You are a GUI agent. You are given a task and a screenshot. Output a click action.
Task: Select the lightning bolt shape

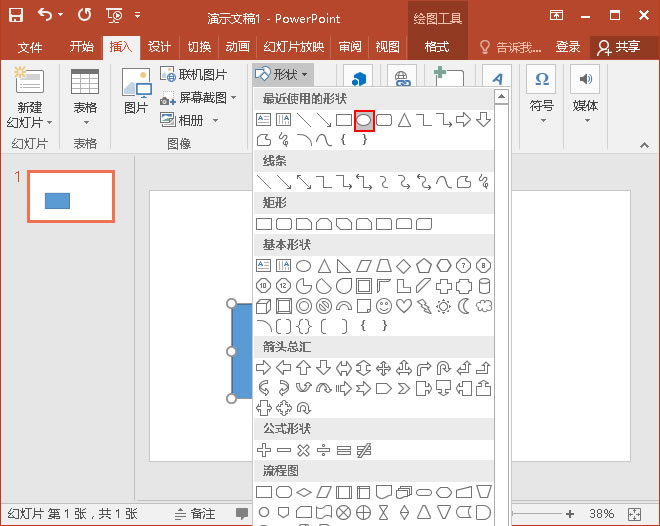424,306
